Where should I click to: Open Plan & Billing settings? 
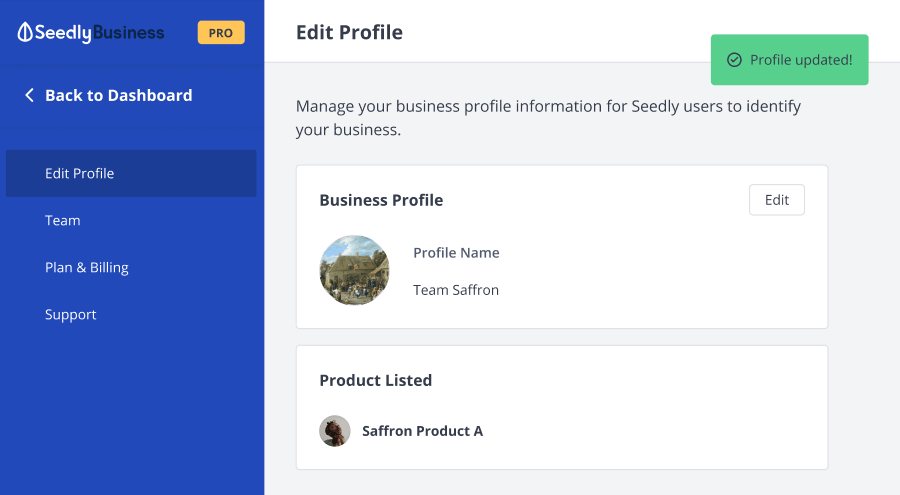[87, 267]
